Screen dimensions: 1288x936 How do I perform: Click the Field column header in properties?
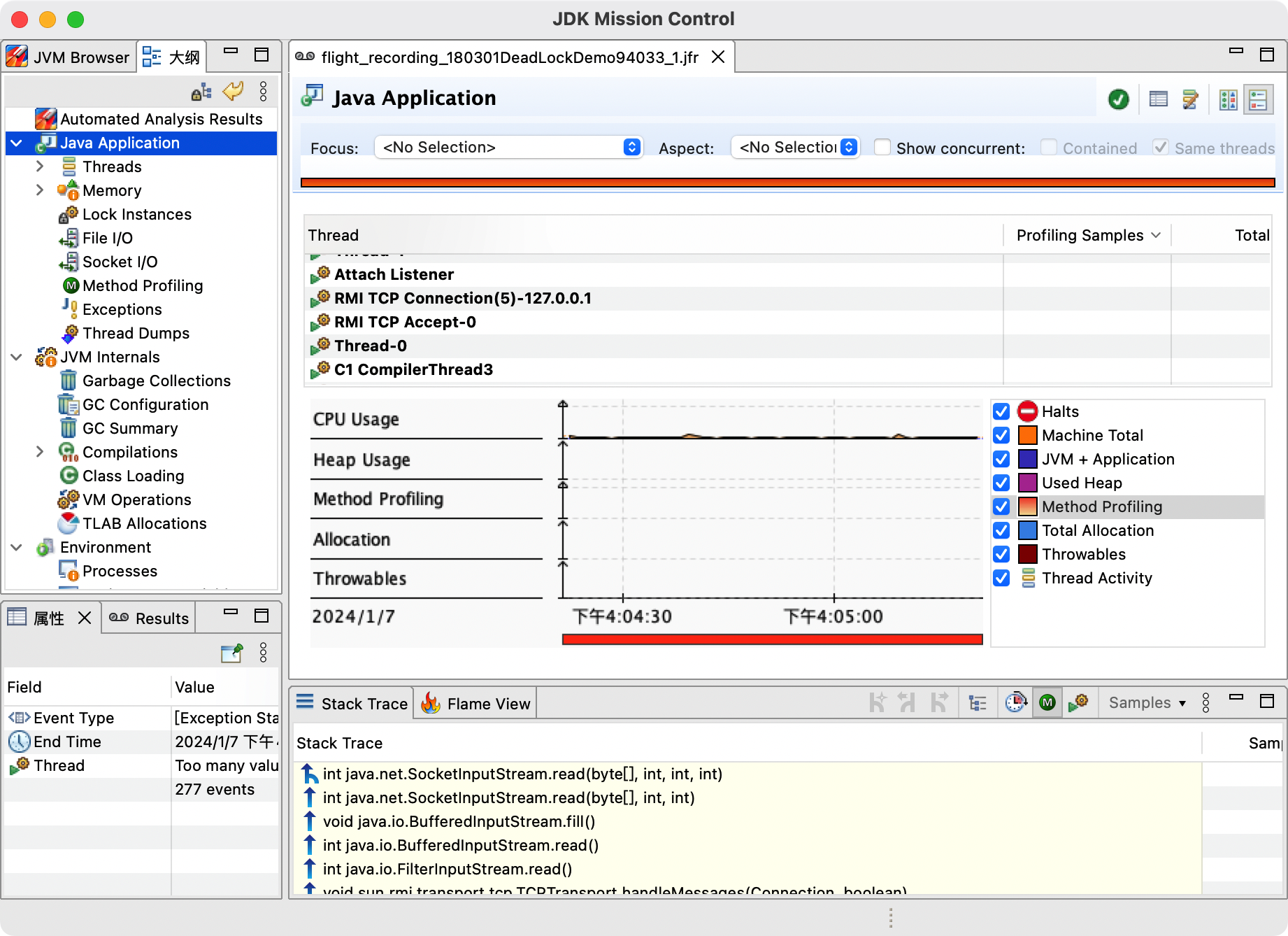click(87, 687)
